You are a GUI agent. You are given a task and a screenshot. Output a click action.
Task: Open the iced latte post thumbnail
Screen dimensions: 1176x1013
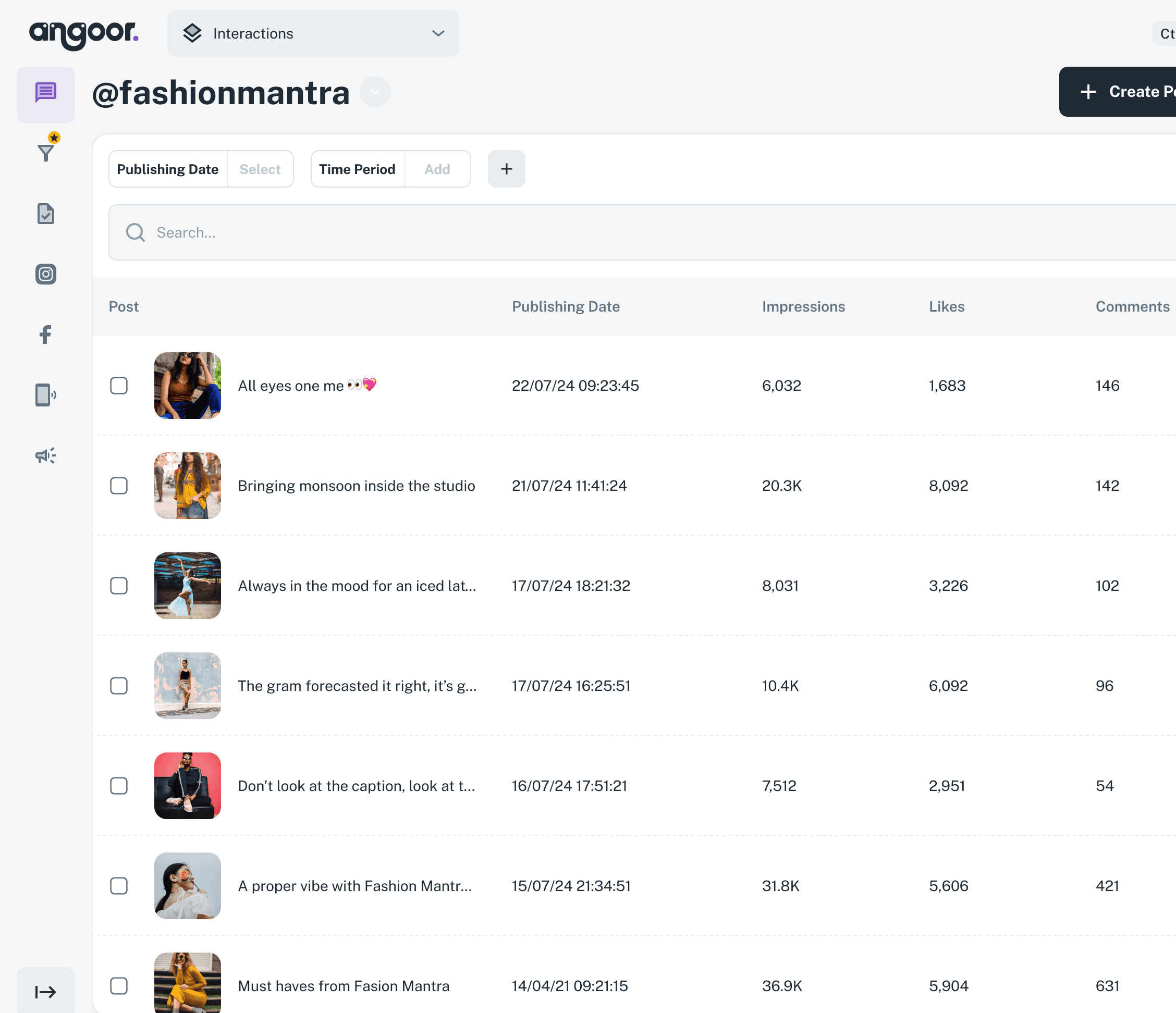(x=187, y=586)
